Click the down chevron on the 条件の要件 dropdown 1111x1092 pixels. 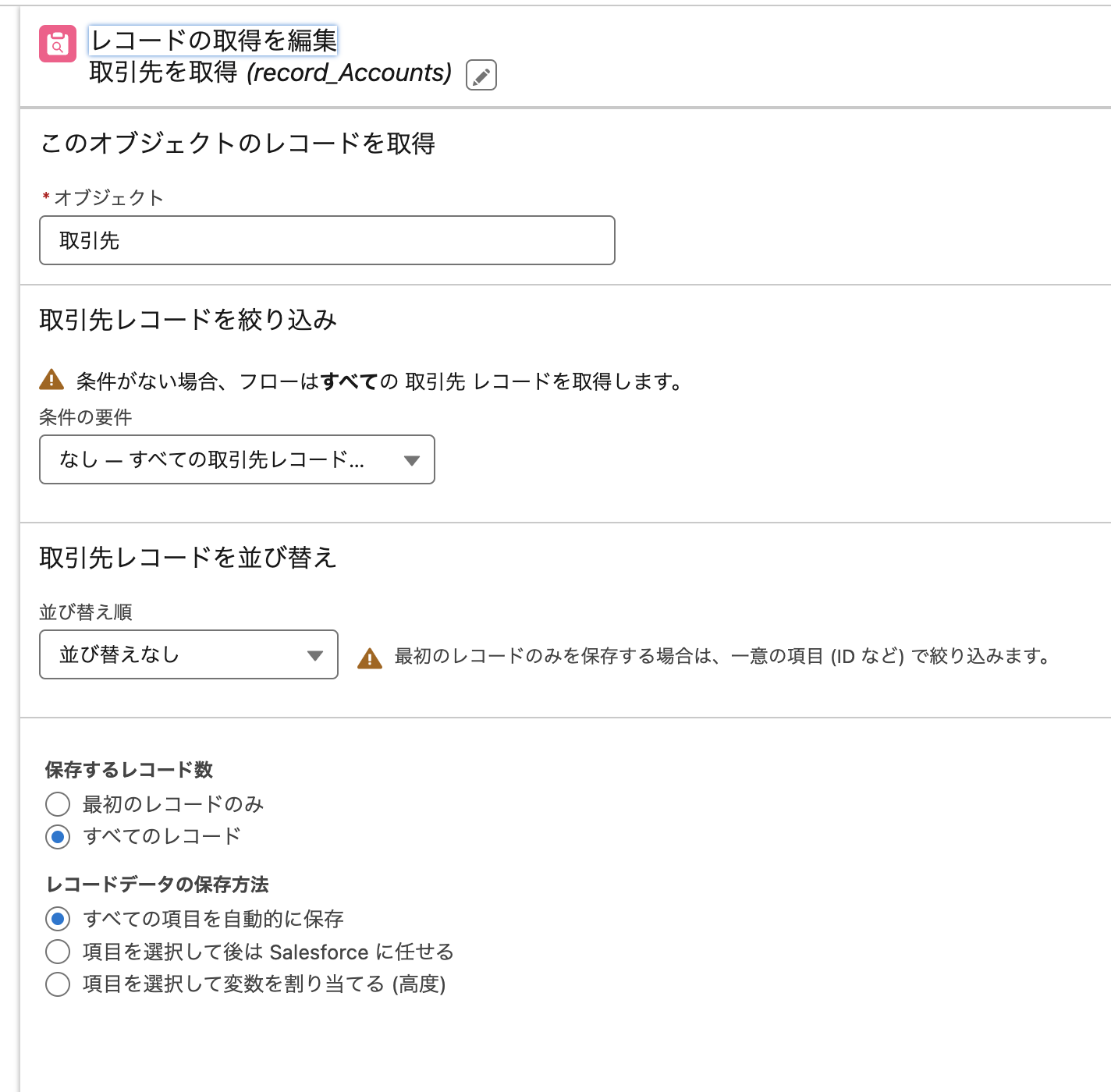click(x=412, y=460)
